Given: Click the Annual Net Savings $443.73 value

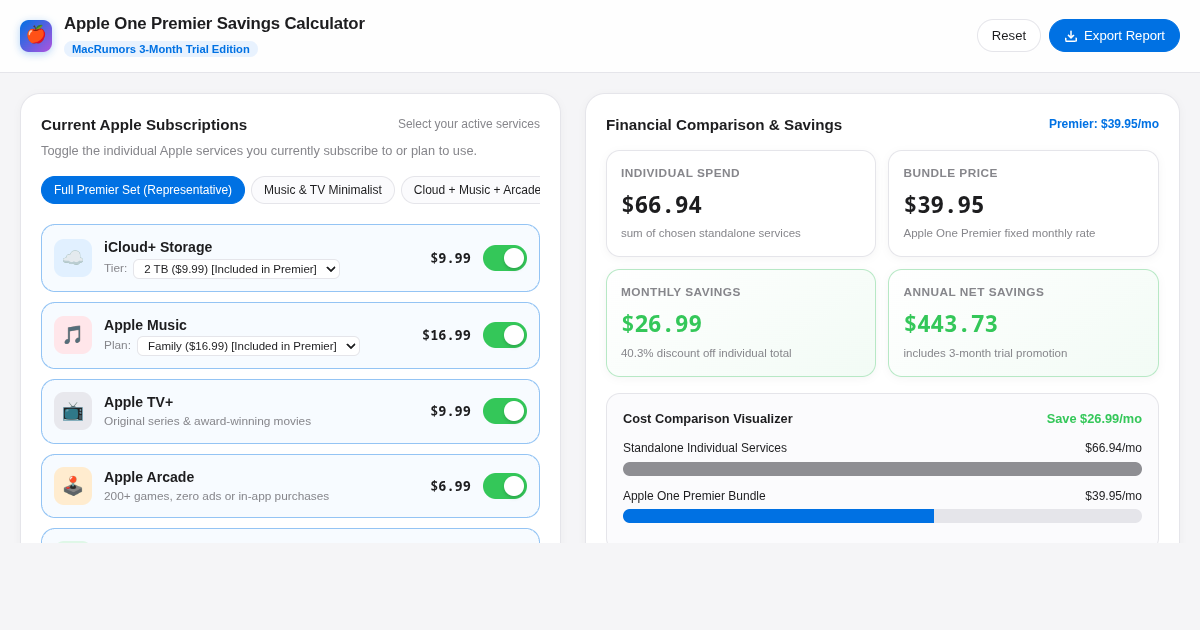Looking at the screenshot, I should (950, 324).
